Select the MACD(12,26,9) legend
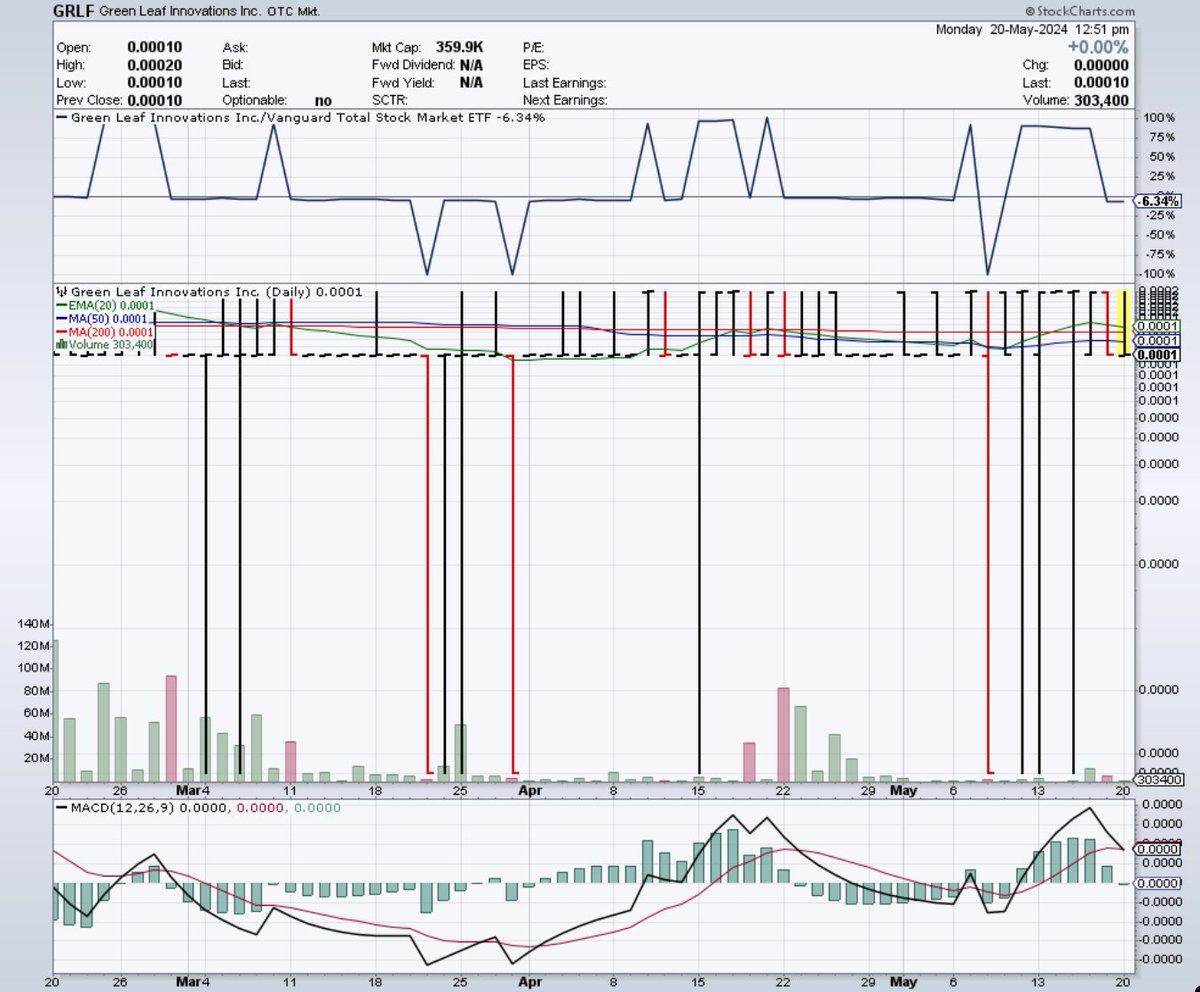 (x=198, y=808)
